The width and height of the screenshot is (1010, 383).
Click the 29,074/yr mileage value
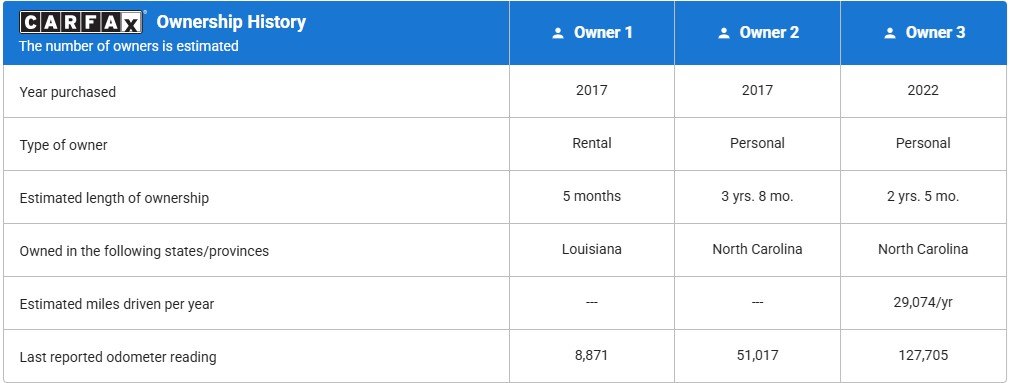coord(923,303)
